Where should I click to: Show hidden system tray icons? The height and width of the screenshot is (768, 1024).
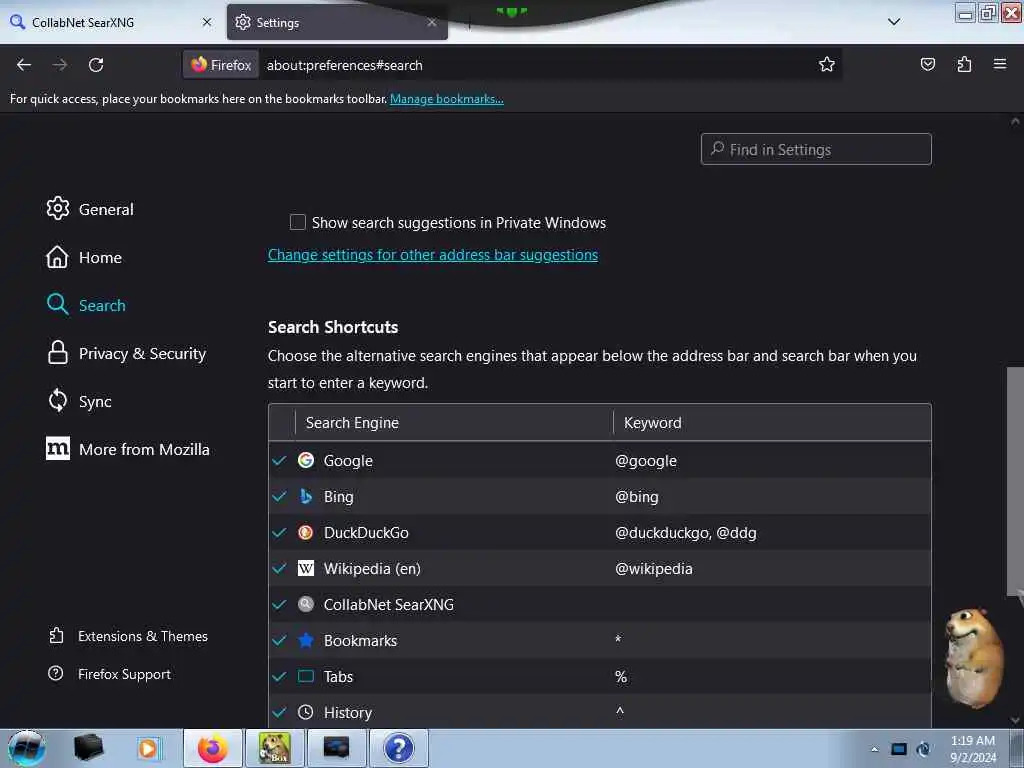point(874,749)
